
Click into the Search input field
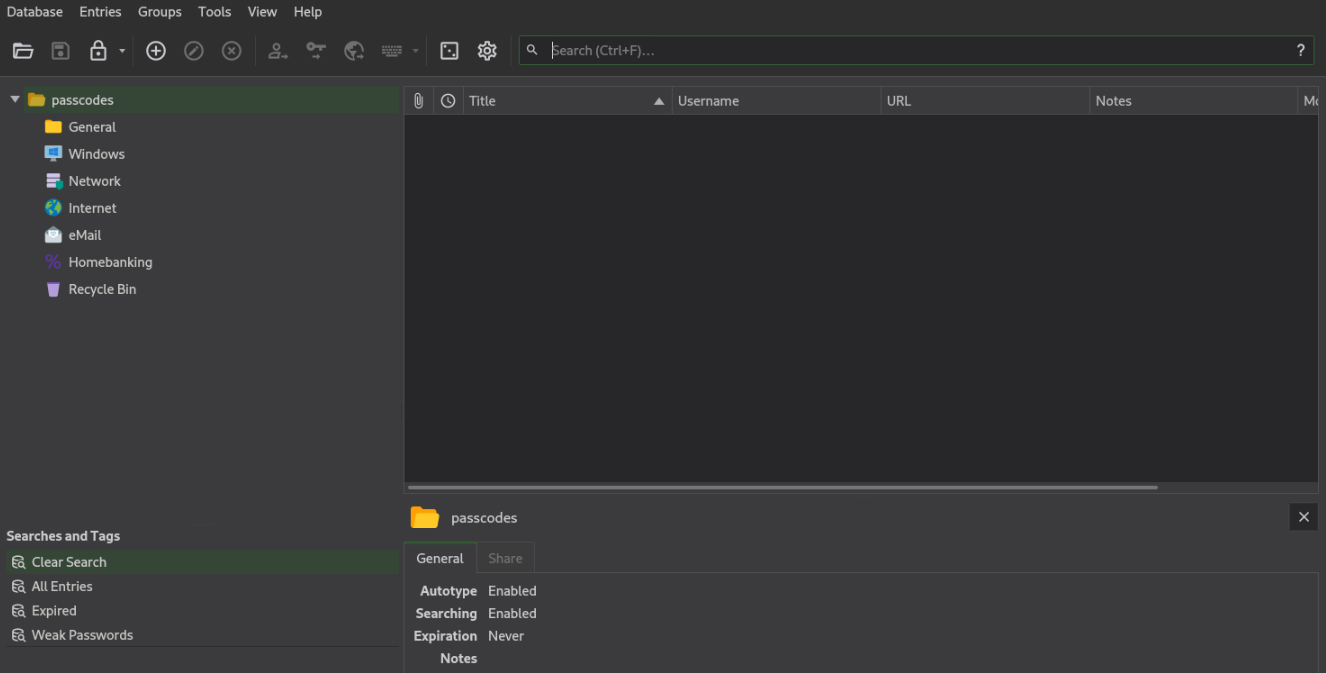tap(900, 50)
